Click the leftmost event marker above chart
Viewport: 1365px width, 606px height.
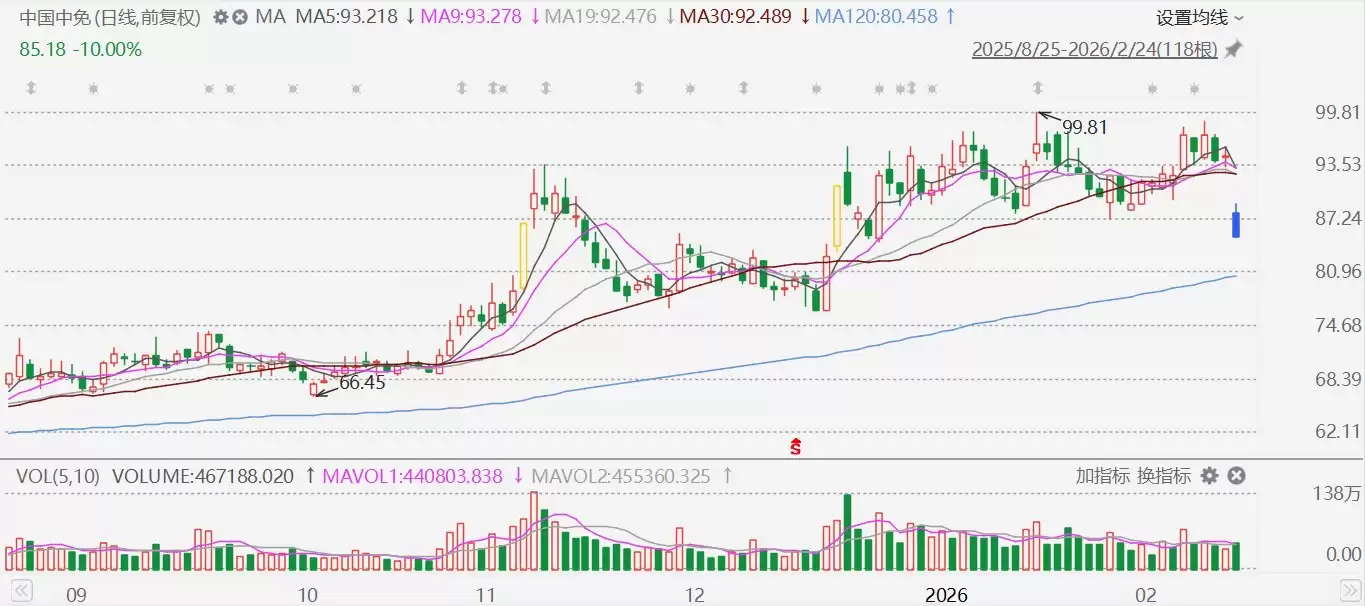click(x=31, y=89)
